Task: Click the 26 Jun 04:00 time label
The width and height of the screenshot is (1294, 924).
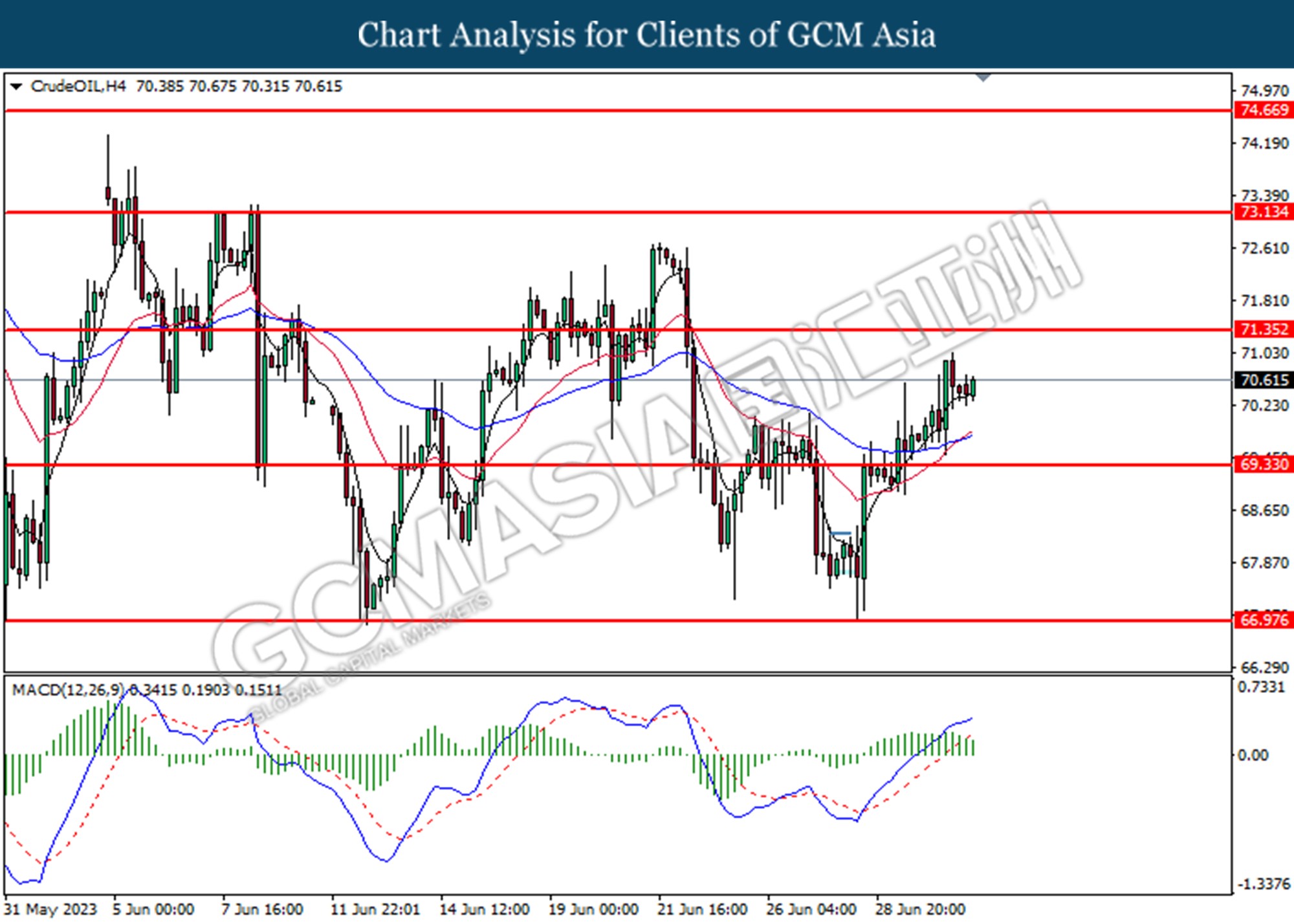Action: (811, 909)
